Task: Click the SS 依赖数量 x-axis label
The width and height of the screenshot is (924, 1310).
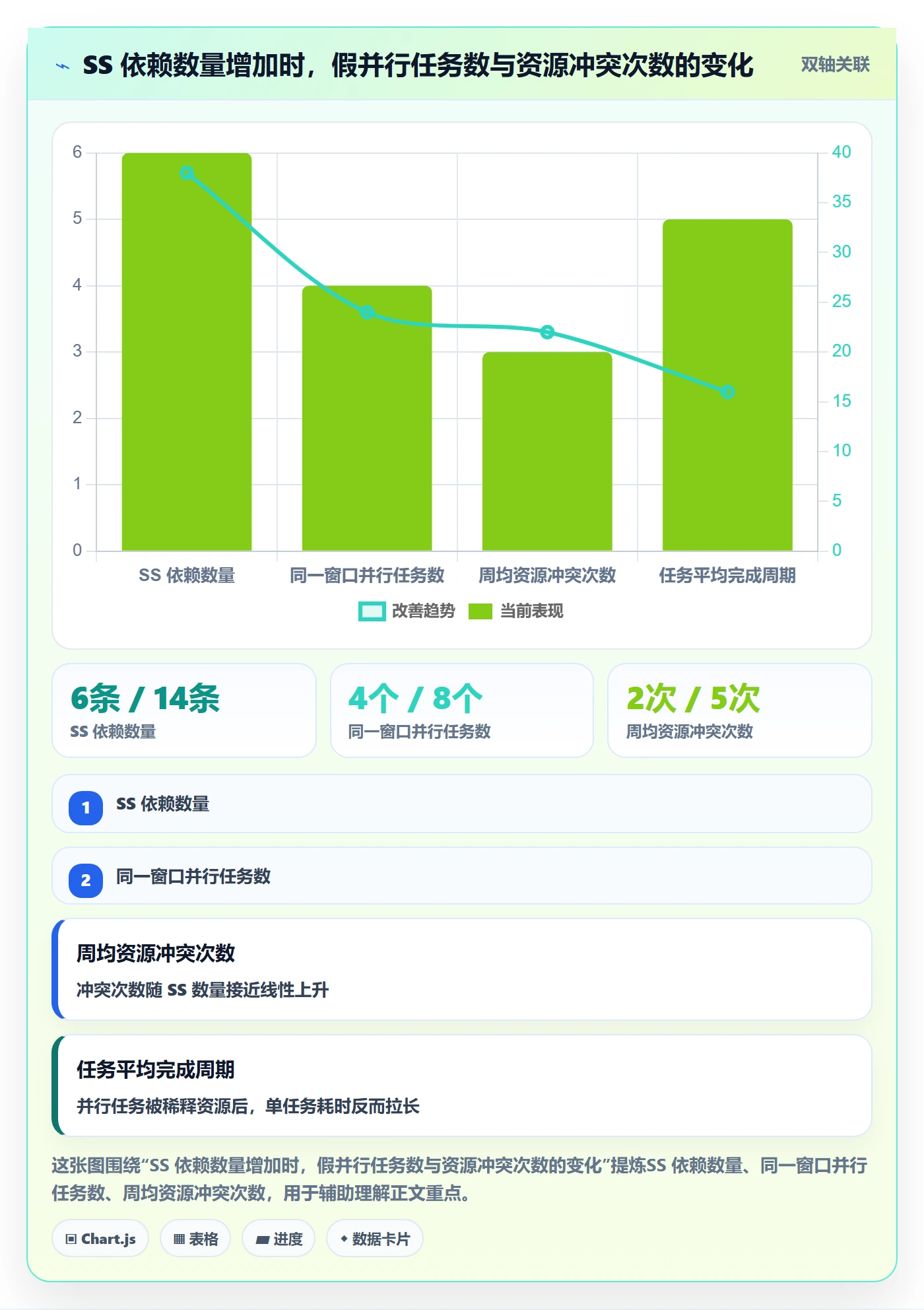Action: tap(187, 576)
